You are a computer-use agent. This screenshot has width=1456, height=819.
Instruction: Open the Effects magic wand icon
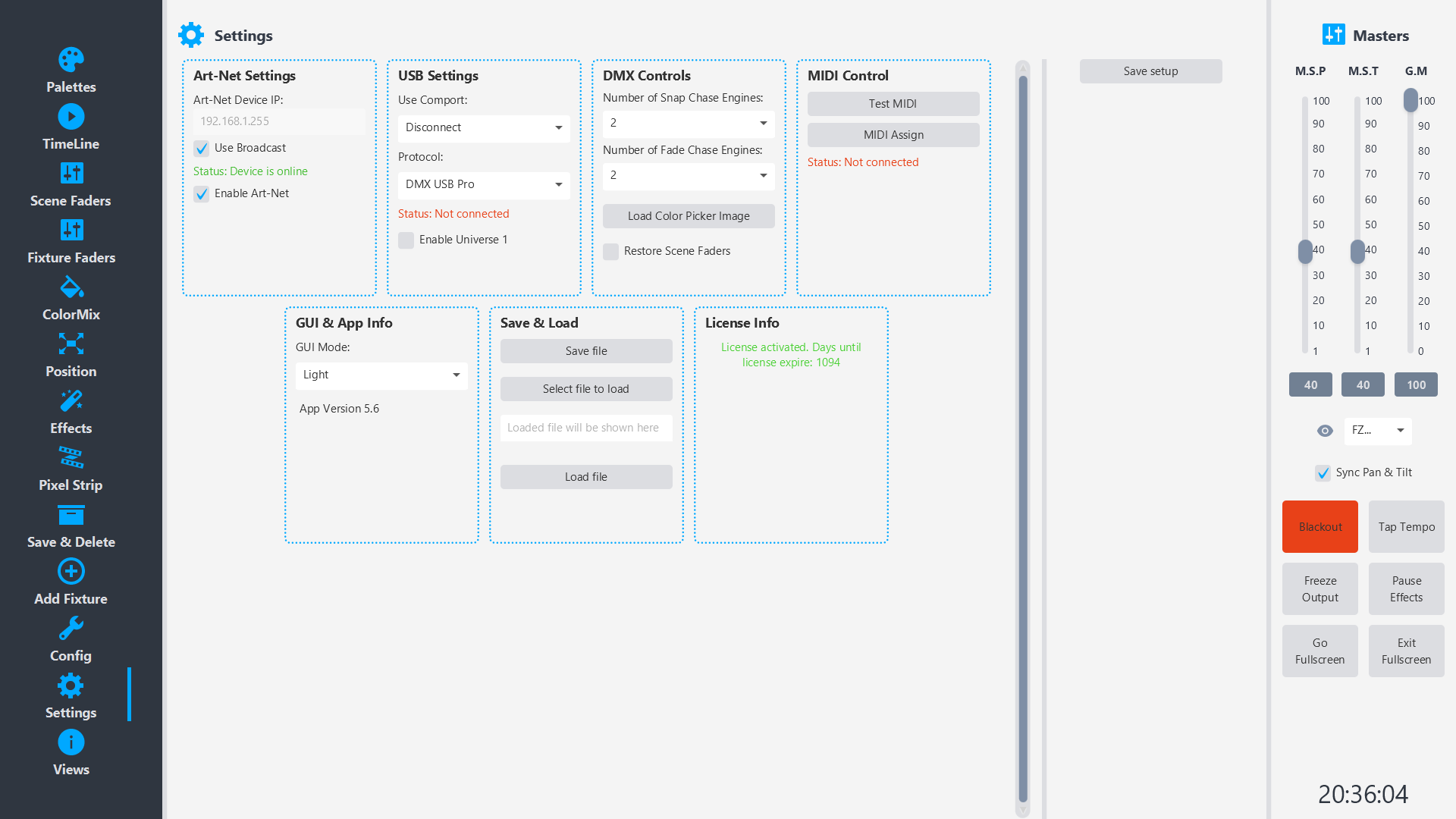(71, 401)
